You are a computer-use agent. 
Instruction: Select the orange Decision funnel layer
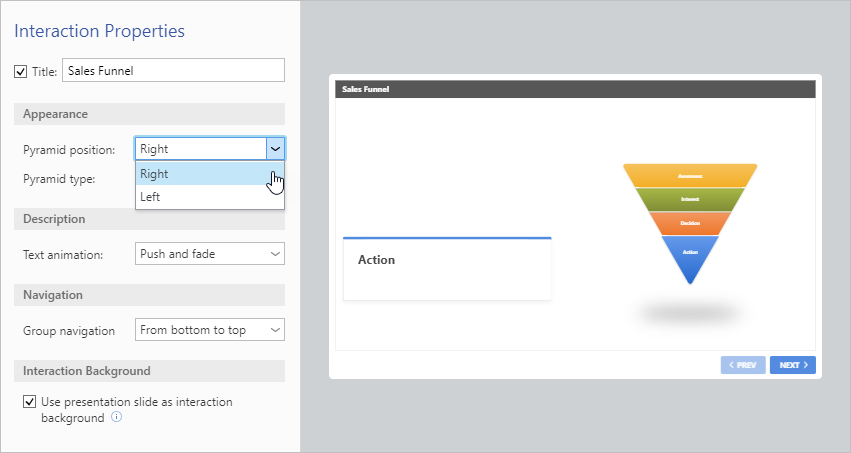[x=690, y=223]
